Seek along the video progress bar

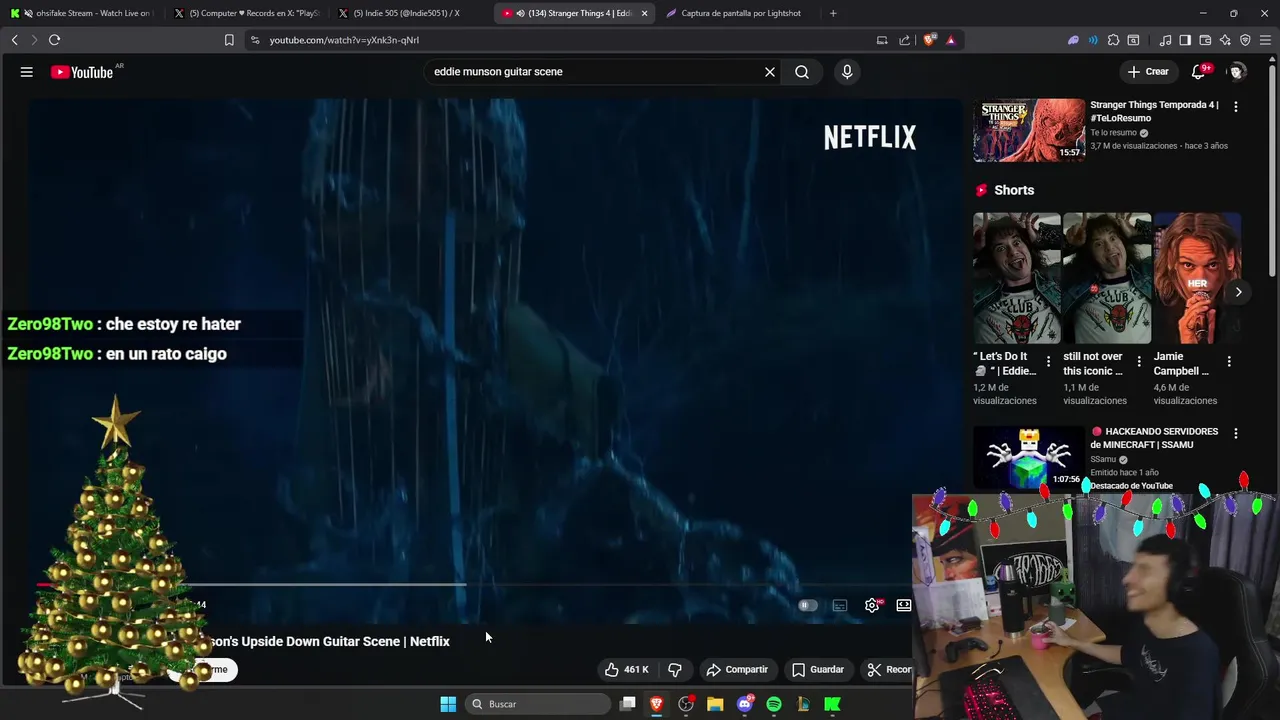click(x=475, y=584)
